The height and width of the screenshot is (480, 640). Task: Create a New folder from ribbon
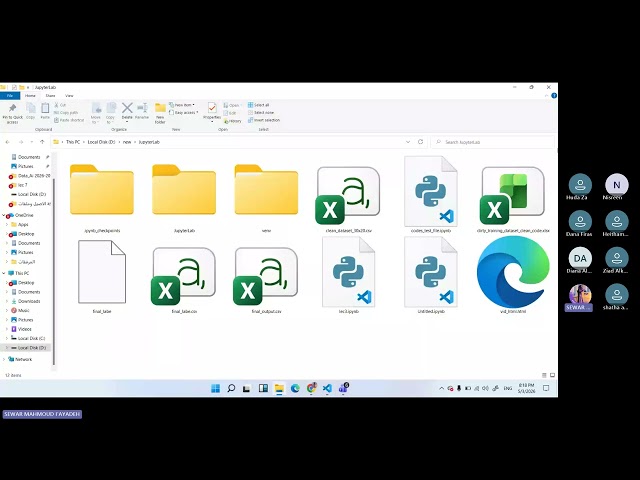[x=160, y=113]
